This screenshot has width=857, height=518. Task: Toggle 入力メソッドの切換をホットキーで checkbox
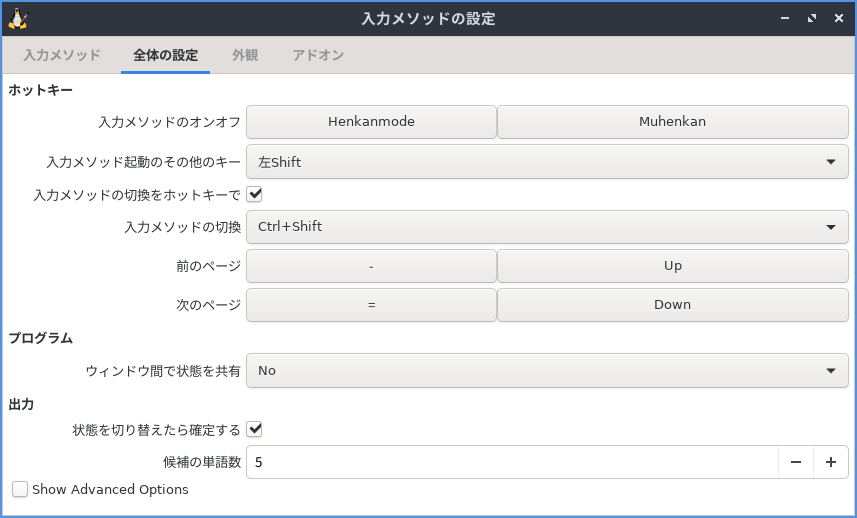tap(254, 194)
